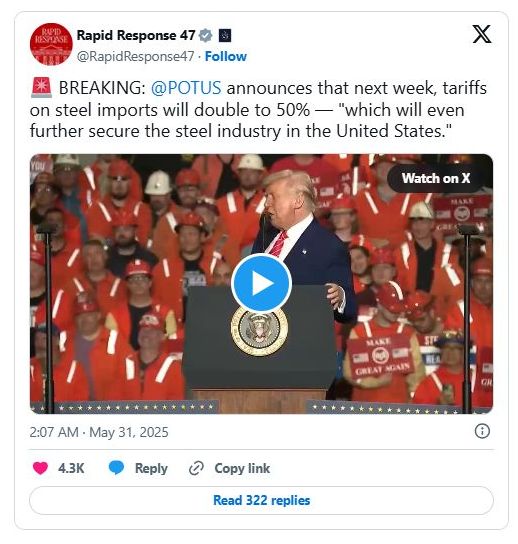This screenshot has height=544, width=518.
Task: Click the 4.3K likes count
Action: [x=71, y=468]
